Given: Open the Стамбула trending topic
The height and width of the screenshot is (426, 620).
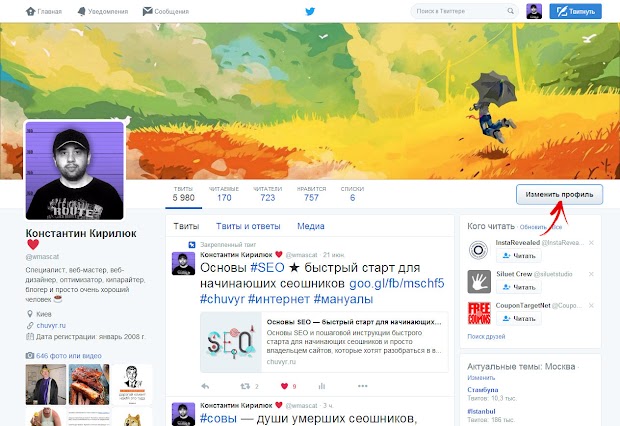Looking at the screenshot, I should 482,390.
